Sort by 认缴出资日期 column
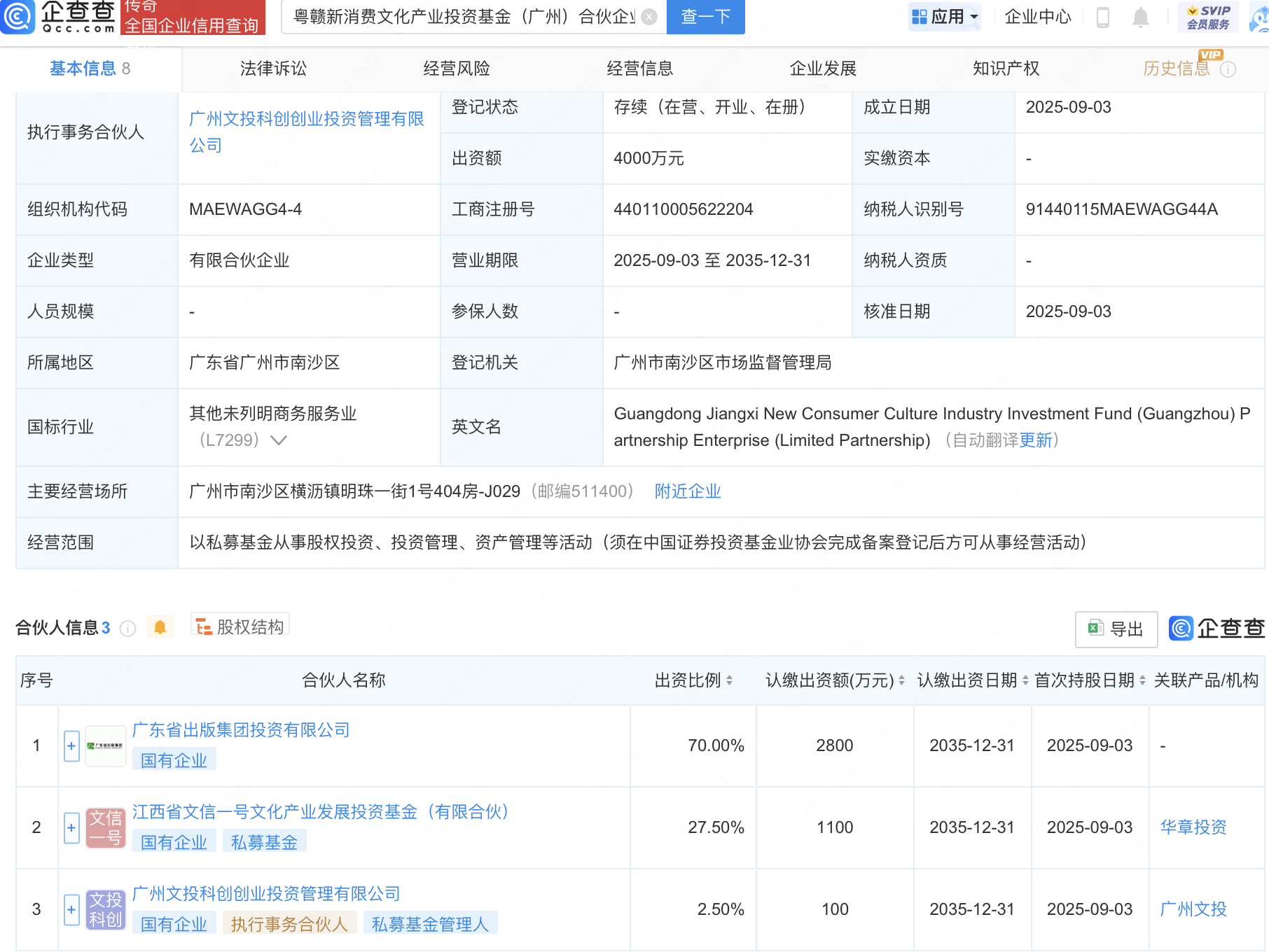 (1025, 680)
